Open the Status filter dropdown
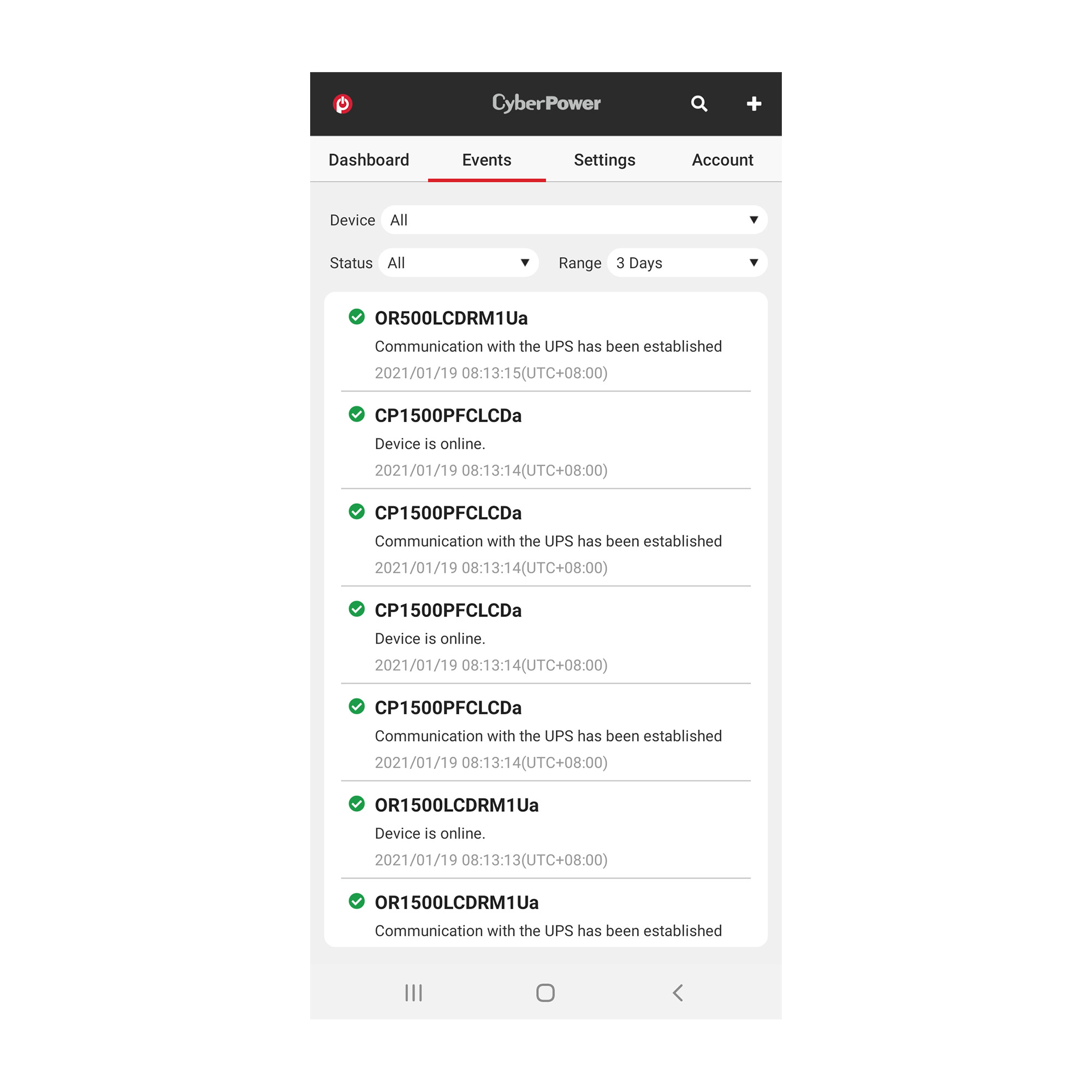The image size is (1092, 1092). click(x=459, y=263)
